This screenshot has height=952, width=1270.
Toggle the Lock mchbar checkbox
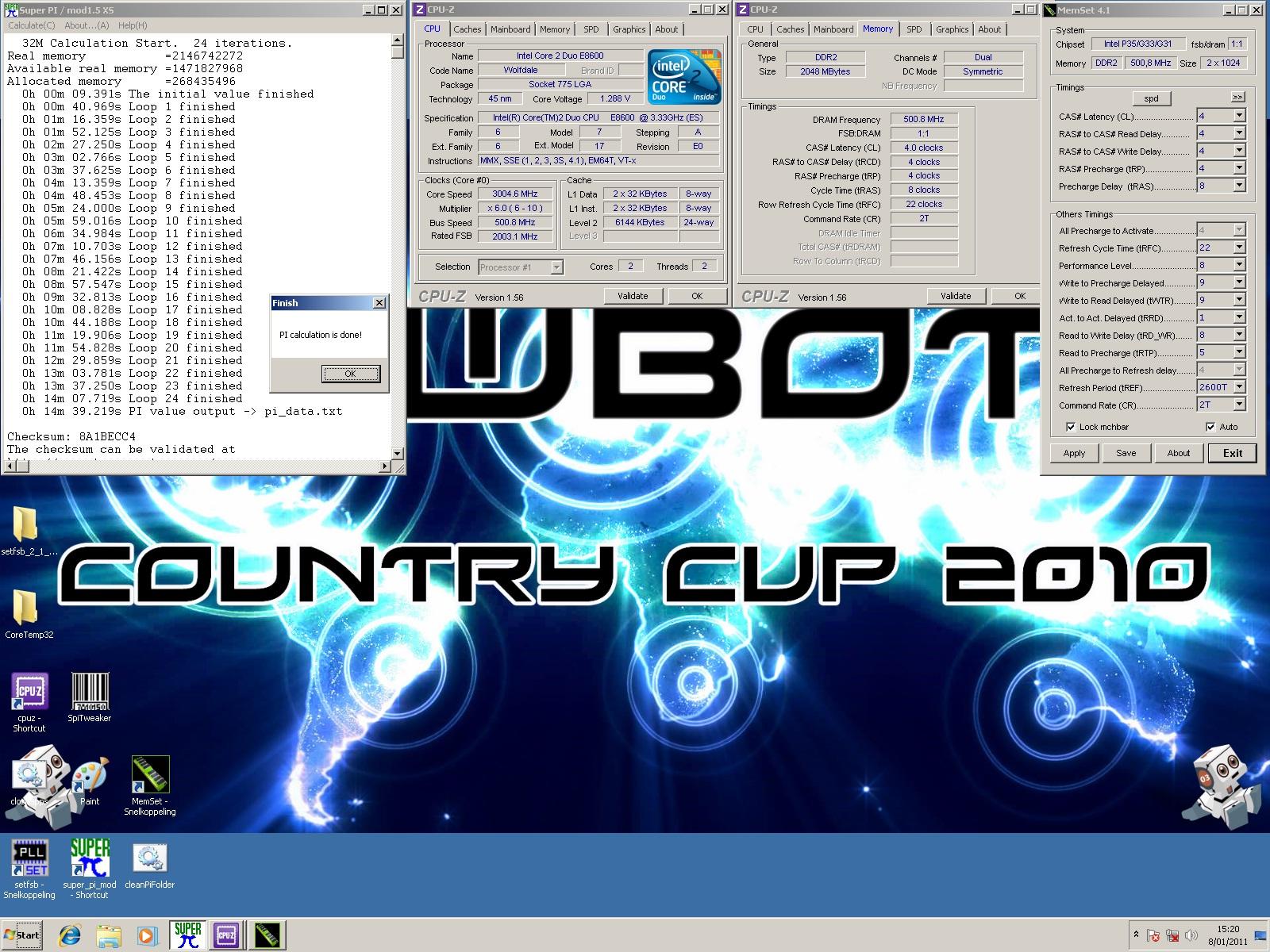1071,427
